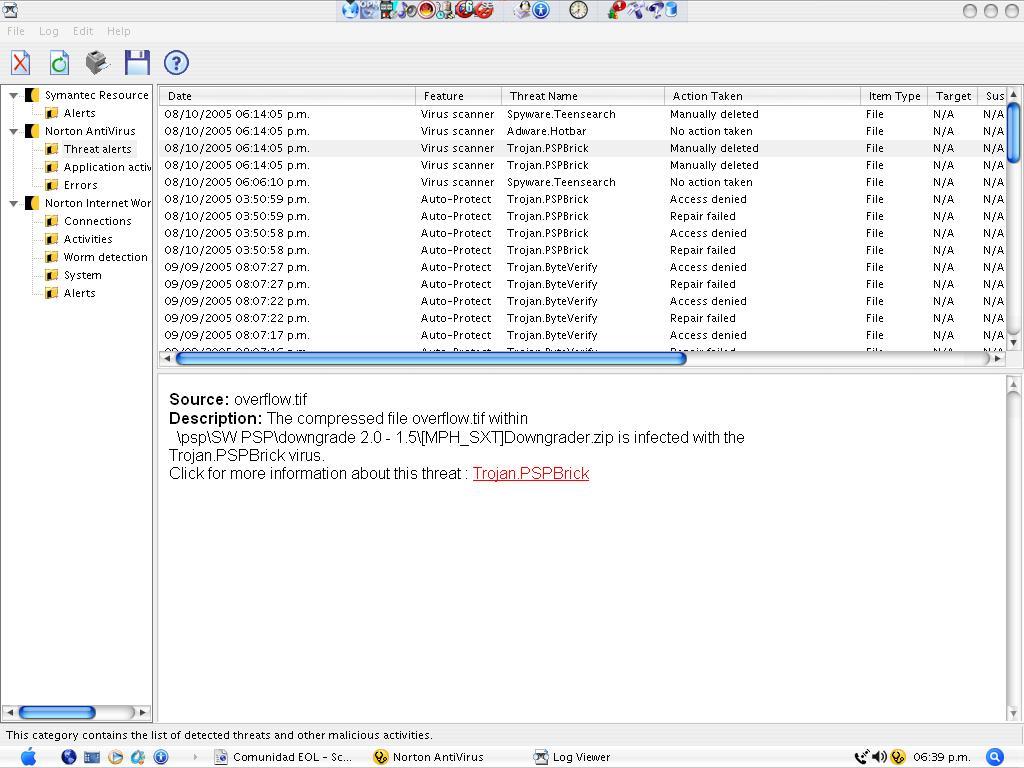The image size is (1024, 768).
Task: Click the phone icon in the system tray
Action: [862, 757]
